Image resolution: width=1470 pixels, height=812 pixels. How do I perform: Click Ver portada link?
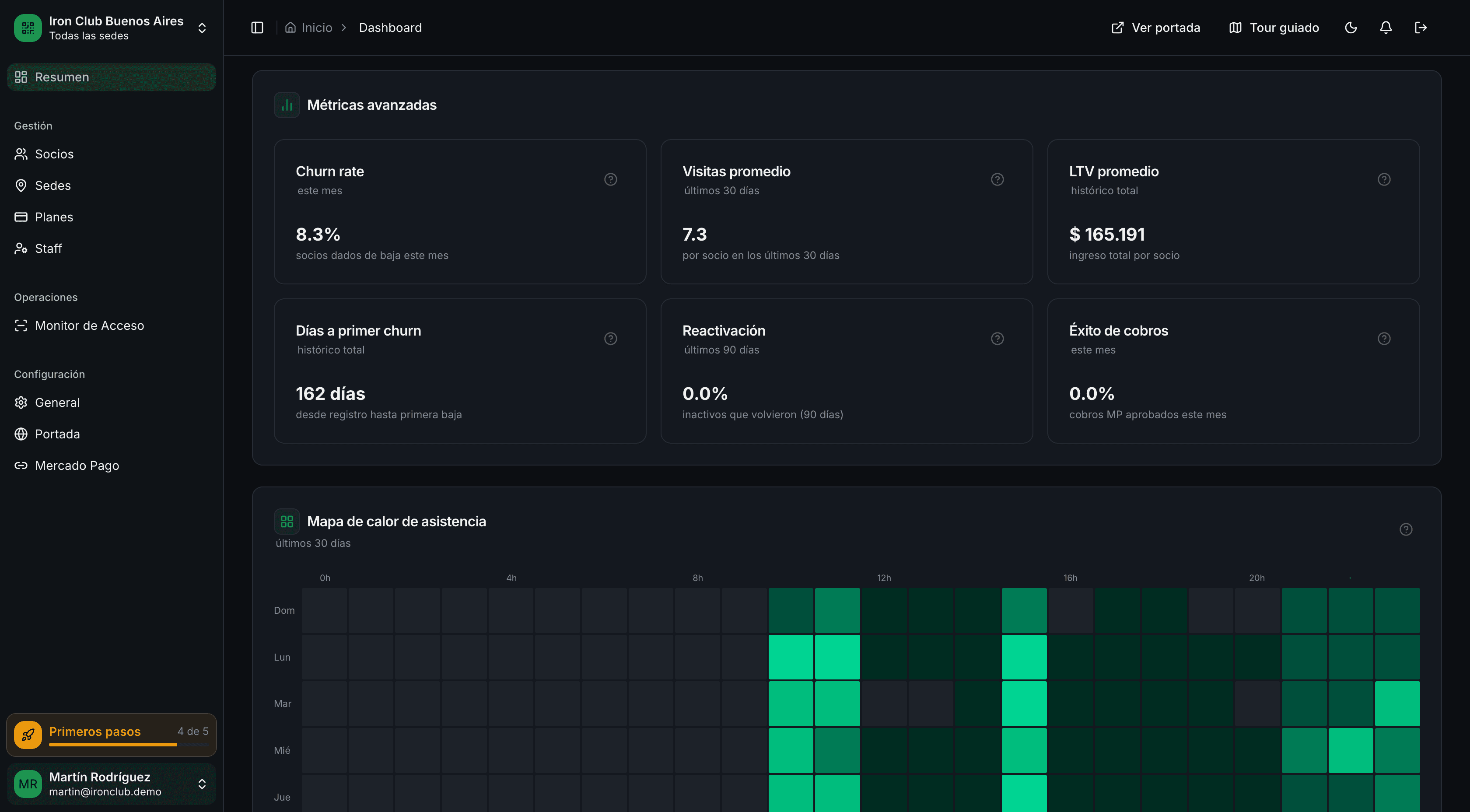pos(1155,28)
